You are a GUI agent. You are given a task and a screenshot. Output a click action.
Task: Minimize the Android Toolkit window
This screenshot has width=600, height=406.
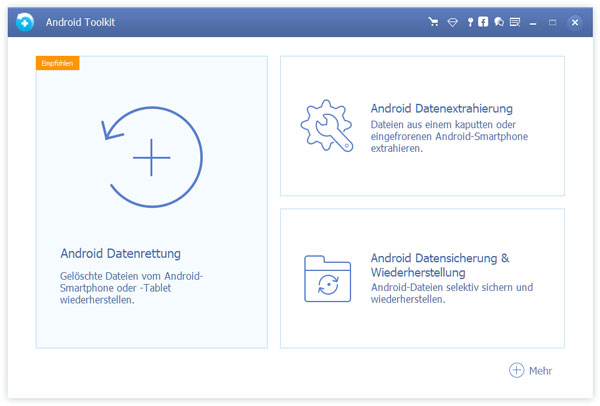click(533, 23)
